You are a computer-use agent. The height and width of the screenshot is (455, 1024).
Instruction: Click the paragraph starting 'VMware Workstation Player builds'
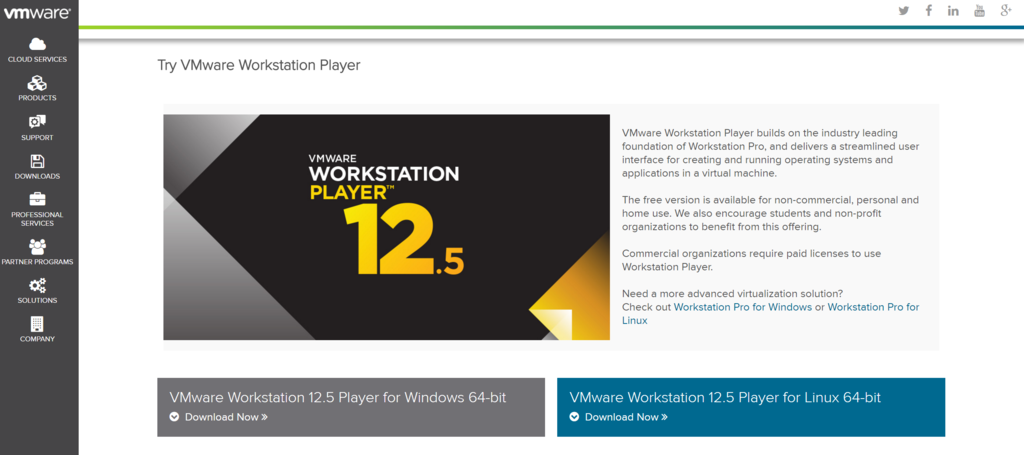tap(771, 153)
